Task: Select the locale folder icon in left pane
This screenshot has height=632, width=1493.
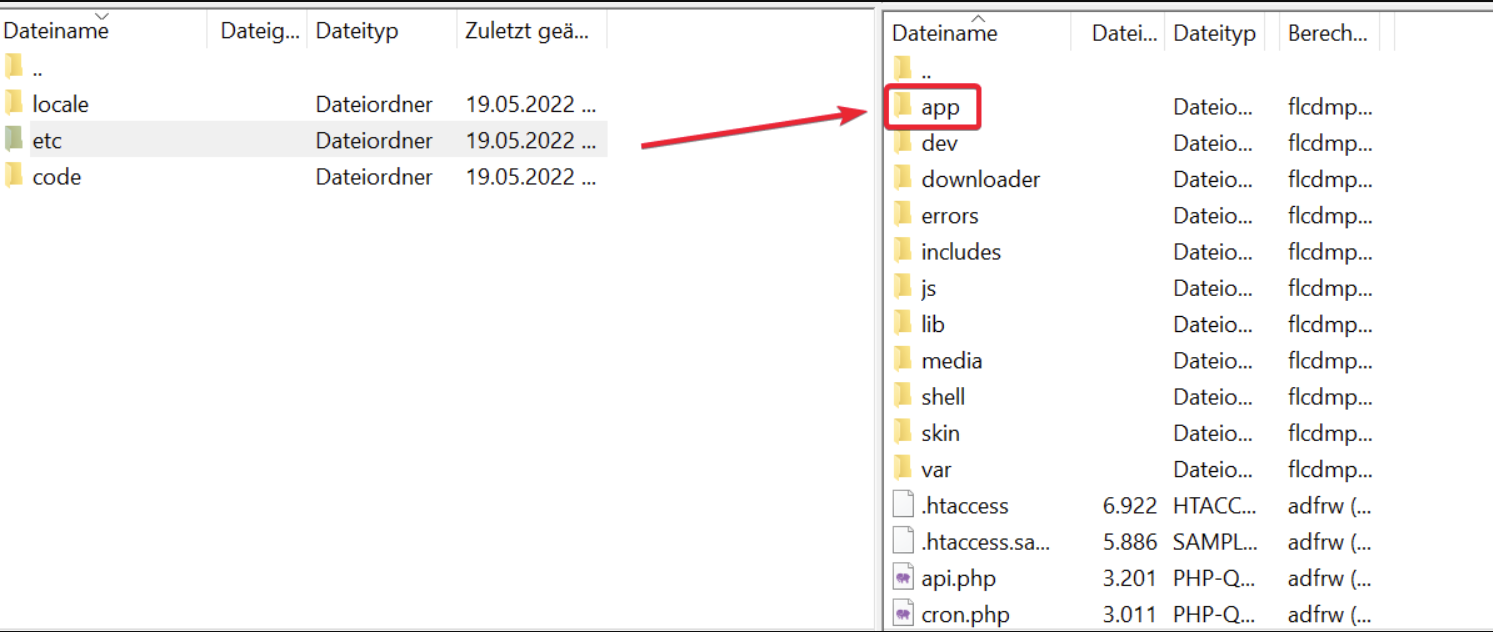Action: click(13, 103)
